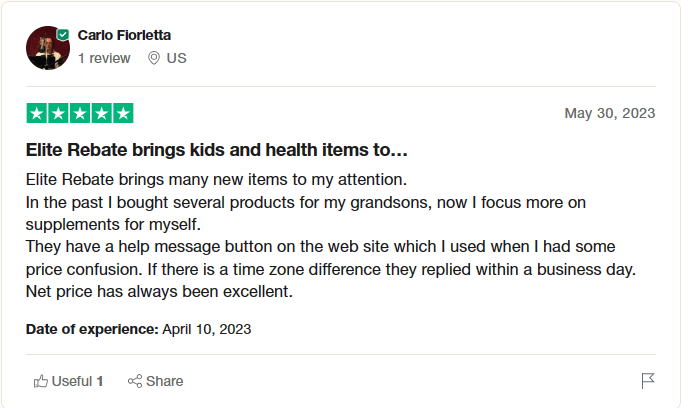Viewport: 681px width, 408px height.
Task: Click the fourth green rating star
Action: pyautogui.click(x=101, y=113)
